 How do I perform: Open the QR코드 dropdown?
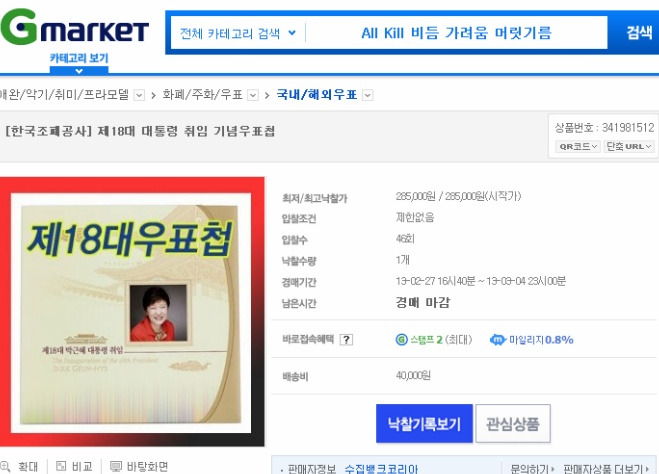coord(578,146)
